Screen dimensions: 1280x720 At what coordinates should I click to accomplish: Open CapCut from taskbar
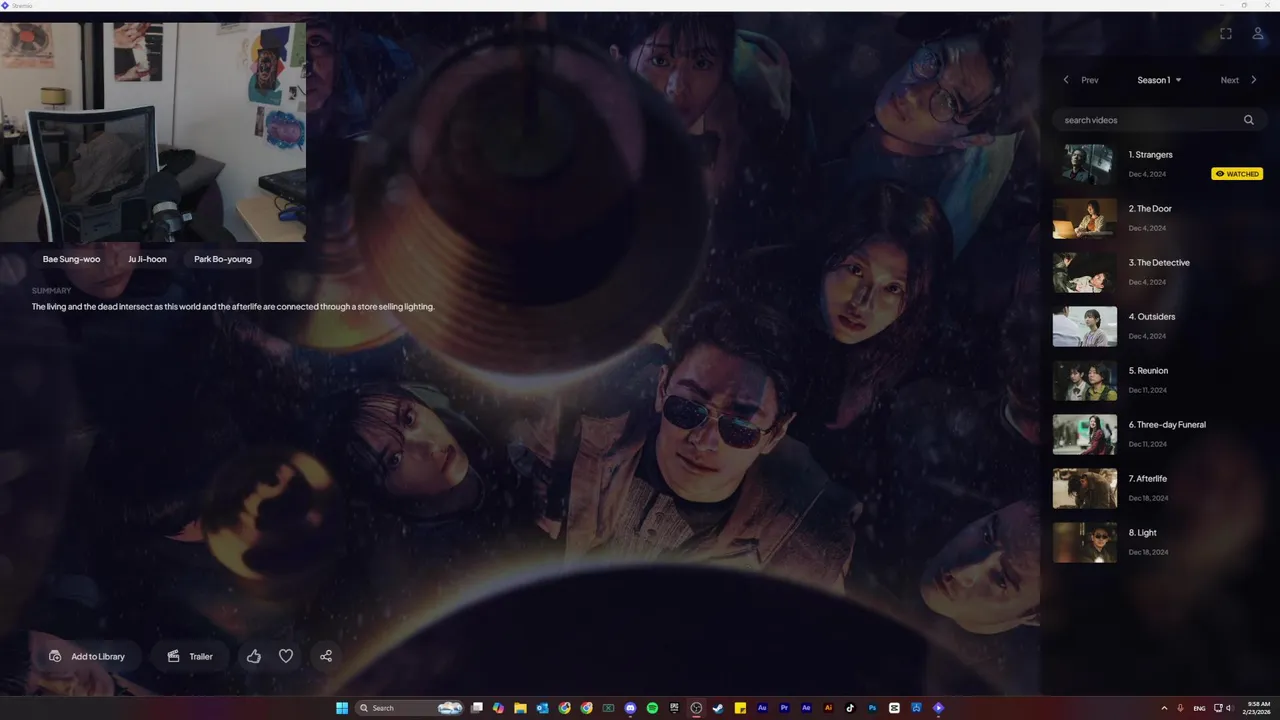(x=894, y=708)
